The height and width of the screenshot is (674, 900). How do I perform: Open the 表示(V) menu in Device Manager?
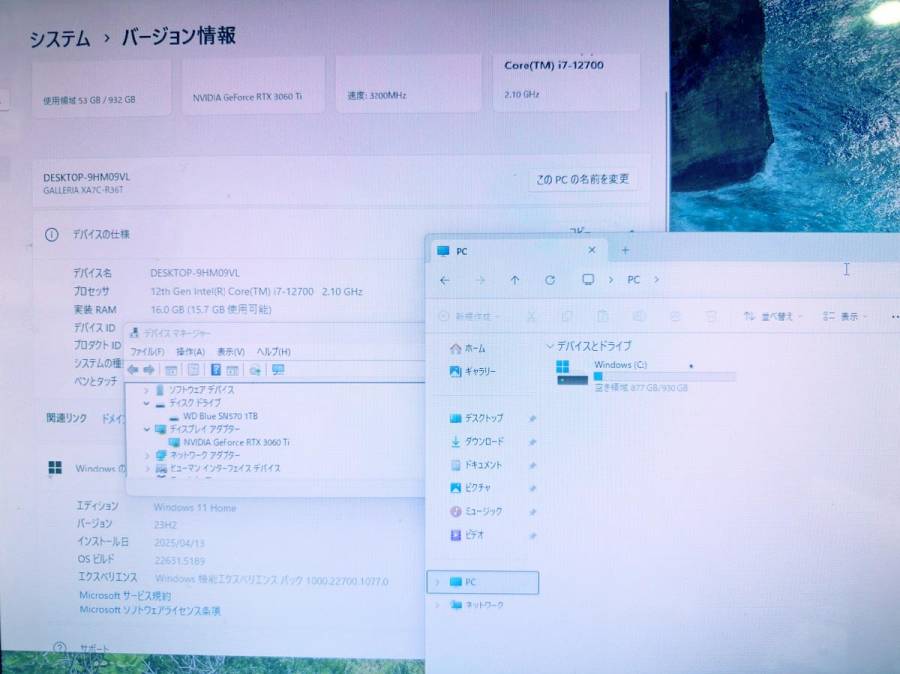coord(231,351)
